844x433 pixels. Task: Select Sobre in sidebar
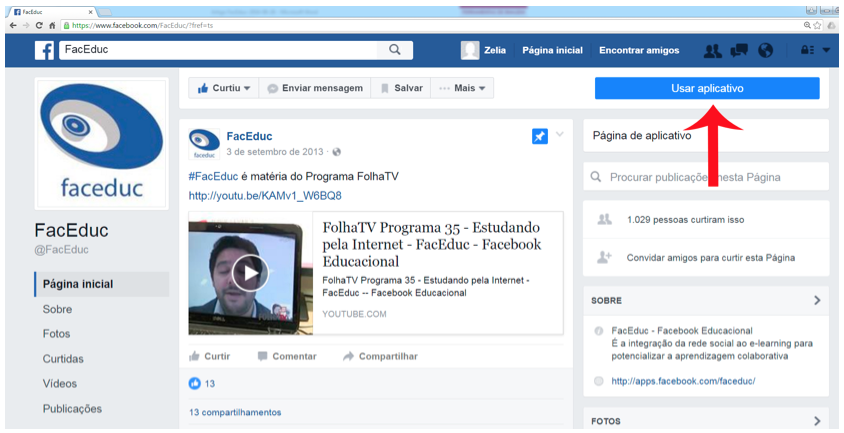(57, 309)
